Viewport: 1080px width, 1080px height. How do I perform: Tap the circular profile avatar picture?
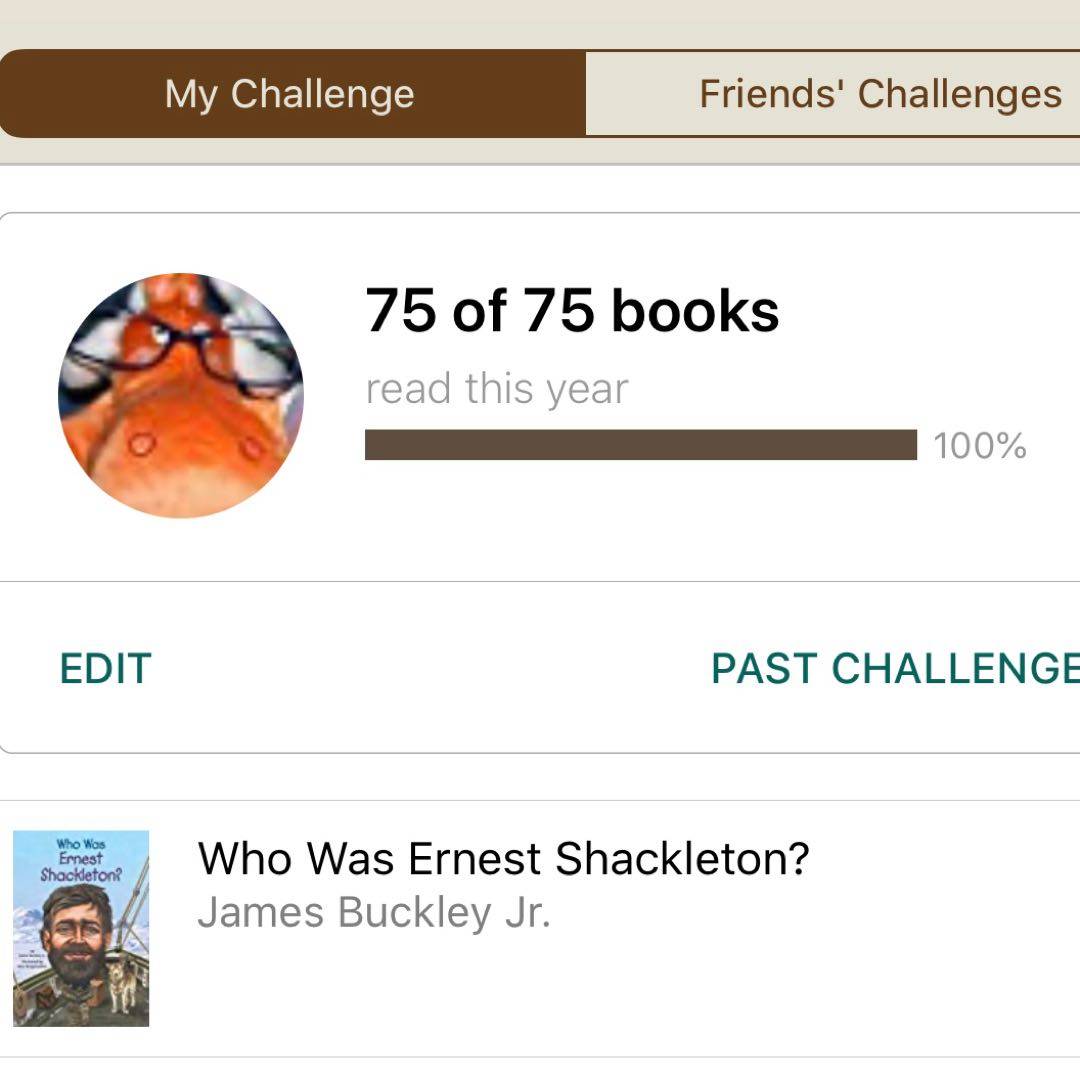181,395
